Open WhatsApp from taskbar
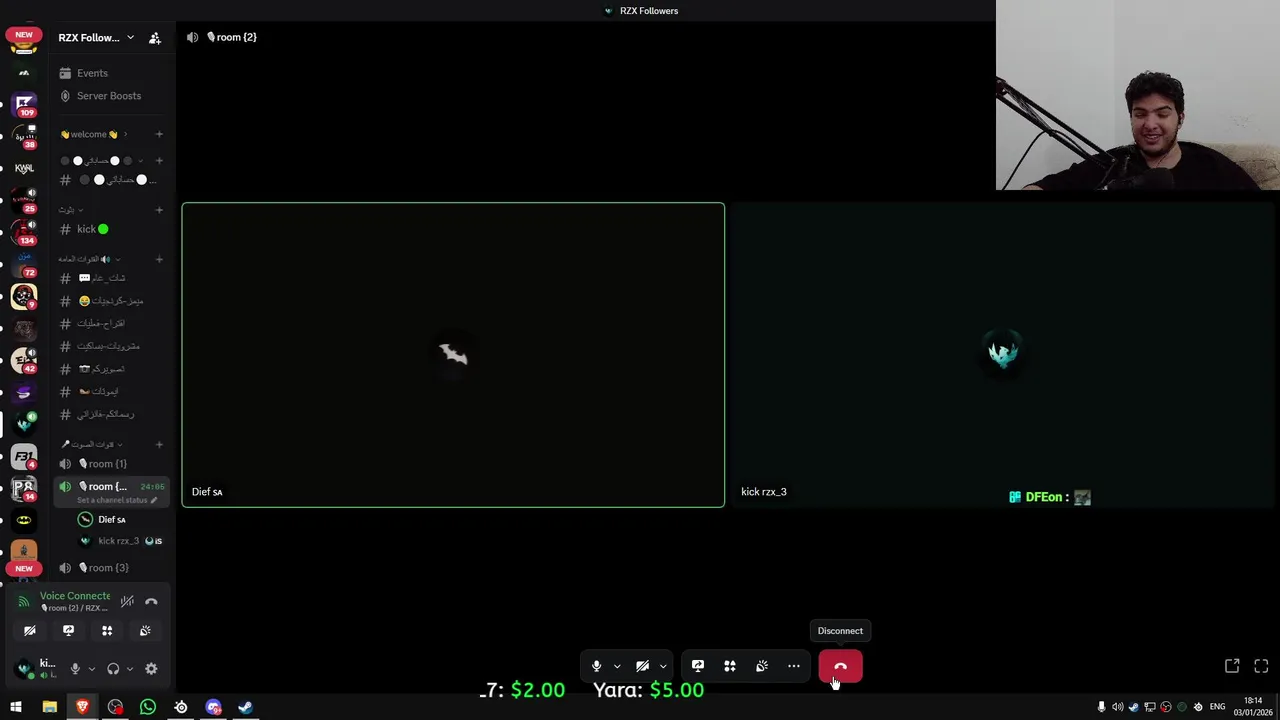 (148, 707)
